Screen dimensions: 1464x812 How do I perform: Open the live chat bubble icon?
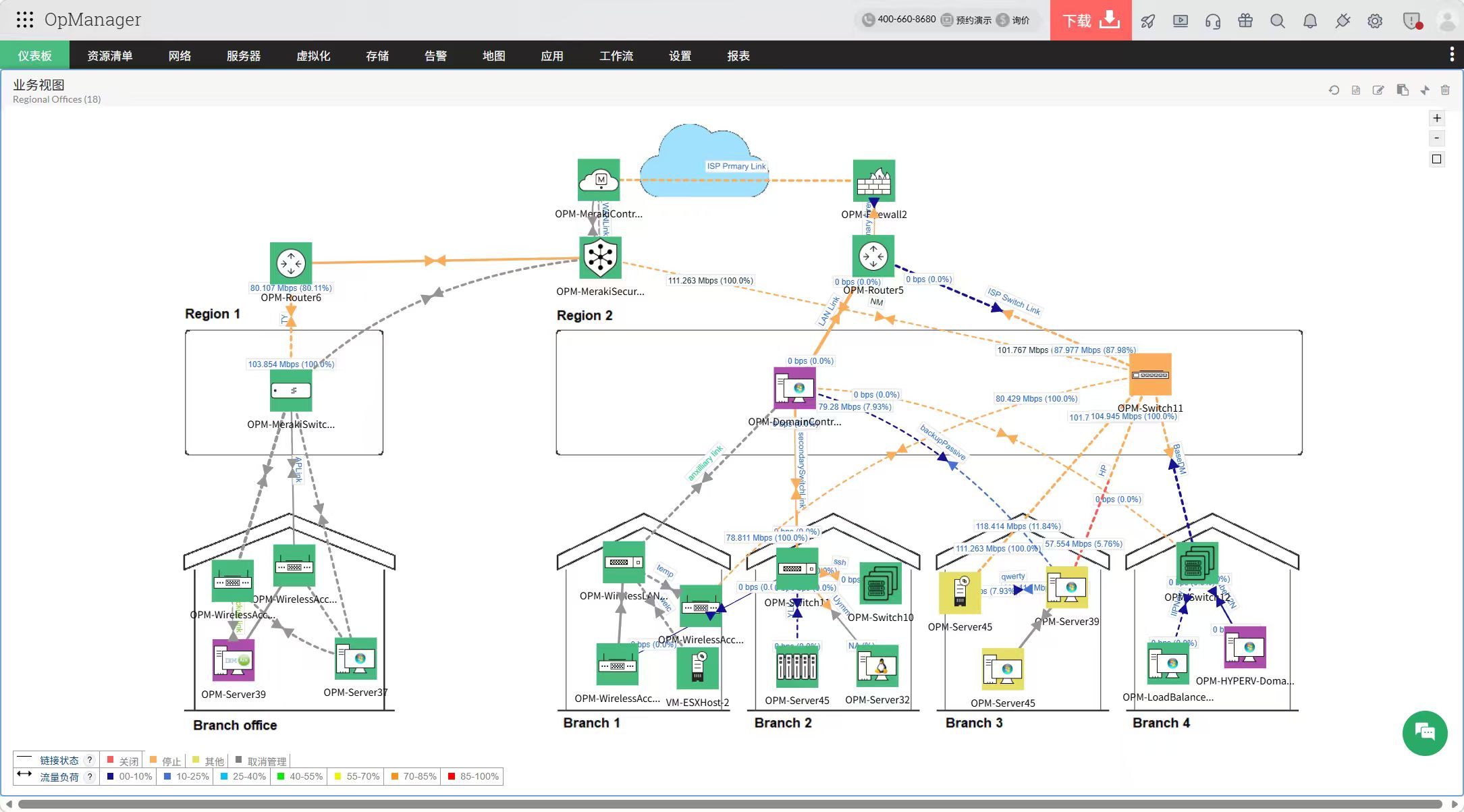click(x=1424, y=733)
